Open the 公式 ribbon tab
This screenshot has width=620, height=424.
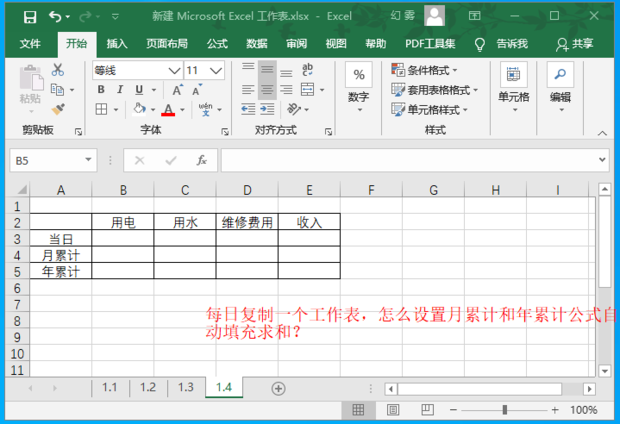coord(217,44)
